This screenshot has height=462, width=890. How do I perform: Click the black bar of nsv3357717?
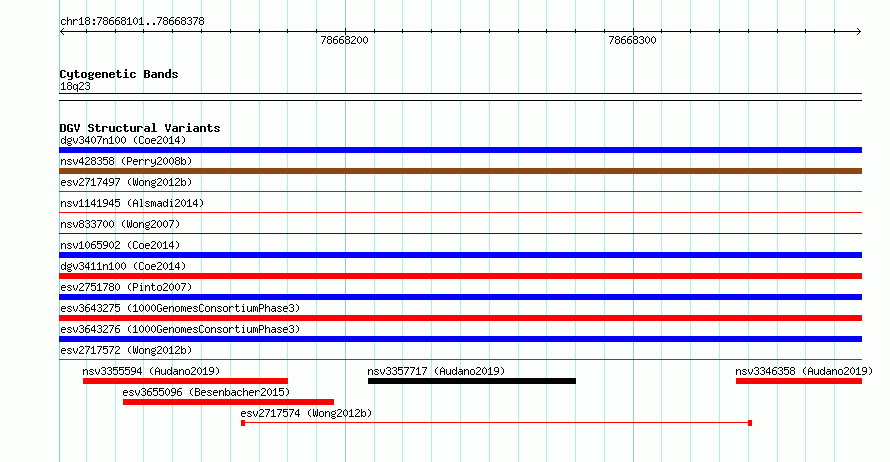click(x=472, y=381)
